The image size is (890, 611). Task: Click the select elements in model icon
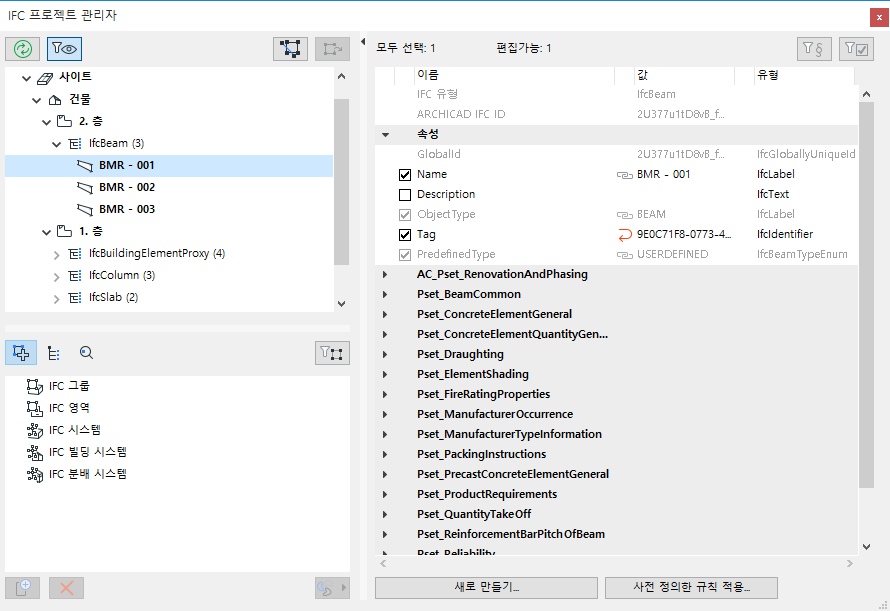point(291,49)
